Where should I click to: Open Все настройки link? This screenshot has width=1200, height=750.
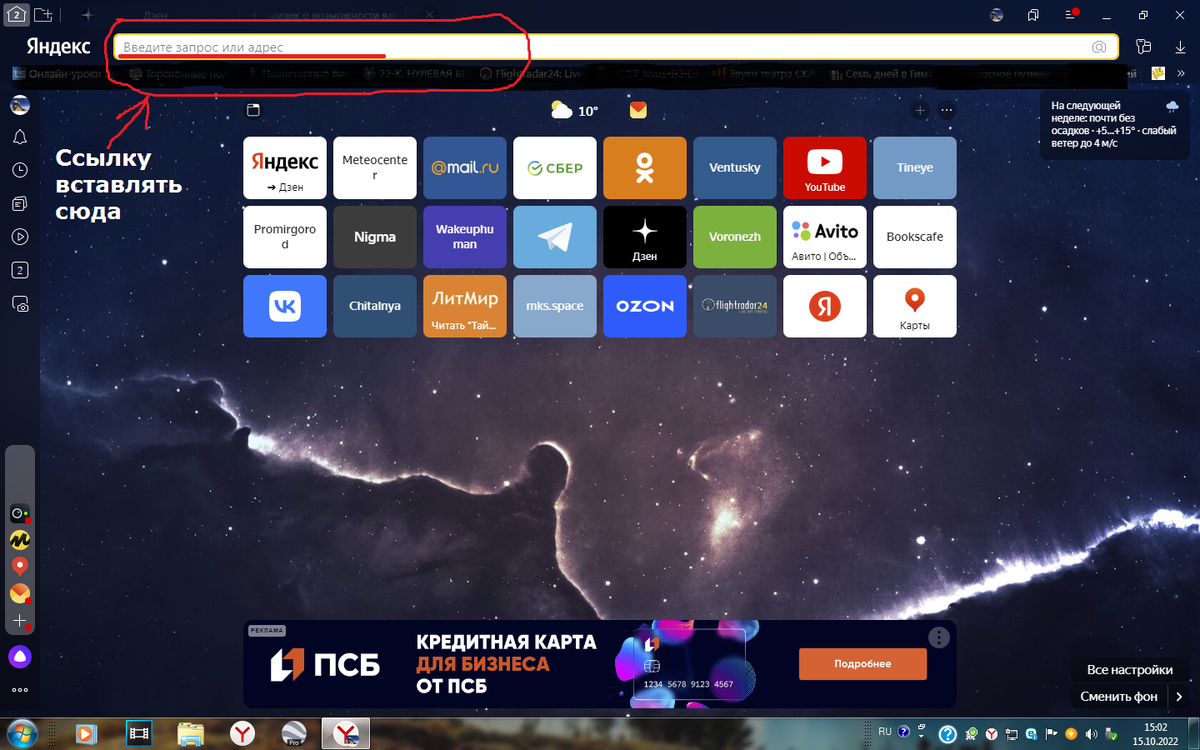point(1130,670)
